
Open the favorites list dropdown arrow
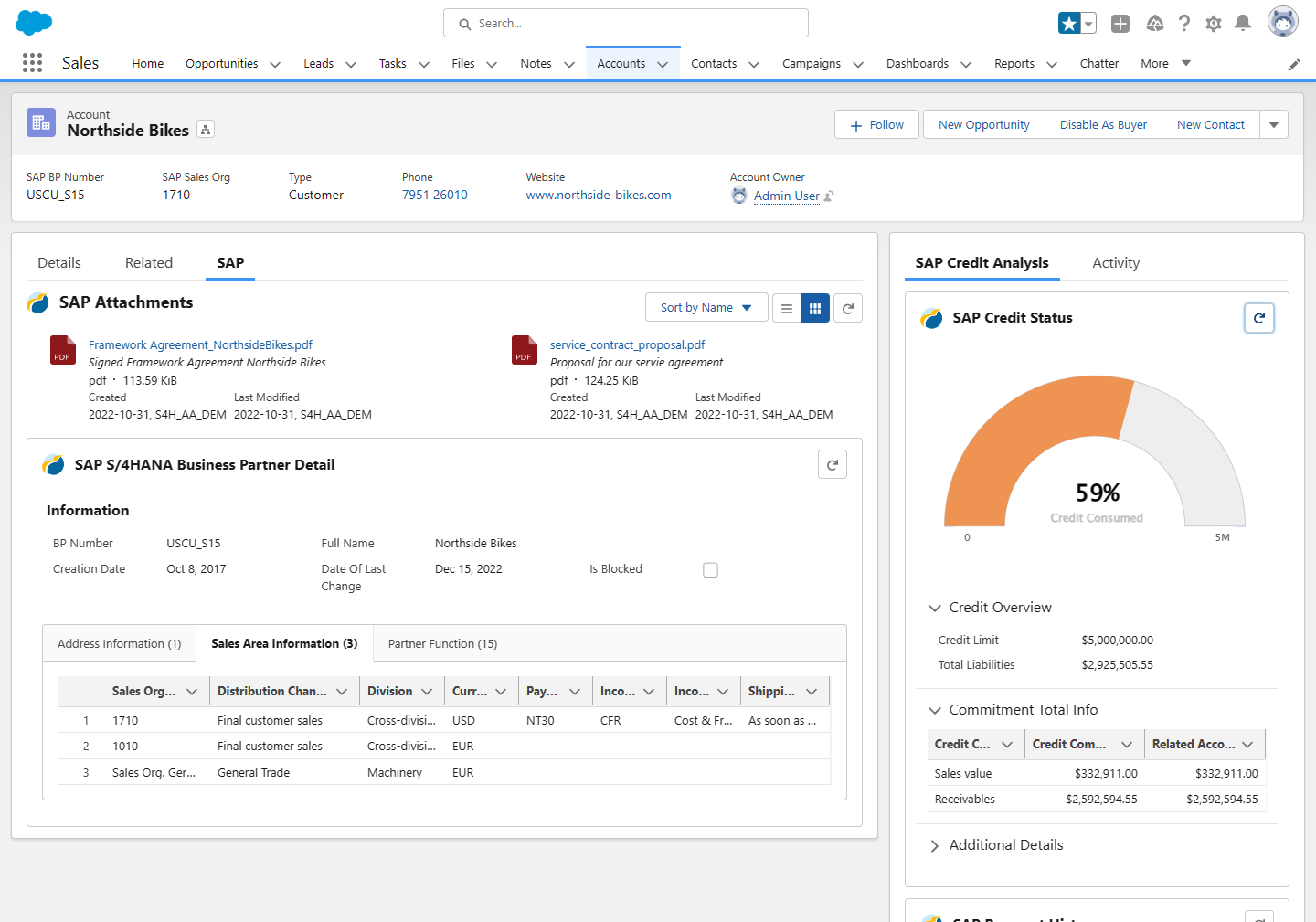click(1088, 24)
